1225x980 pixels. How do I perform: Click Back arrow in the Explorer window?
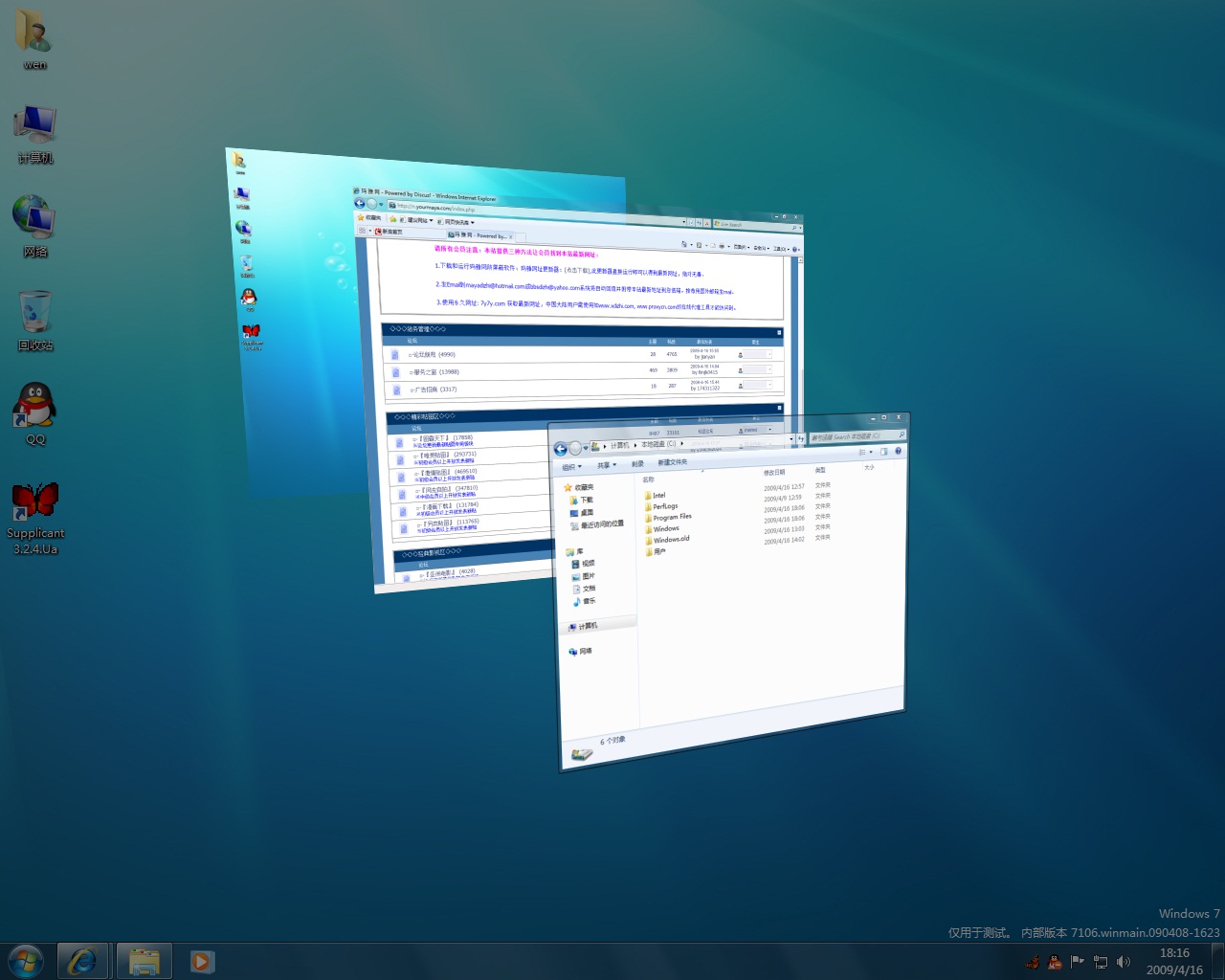tap(560, 449)
